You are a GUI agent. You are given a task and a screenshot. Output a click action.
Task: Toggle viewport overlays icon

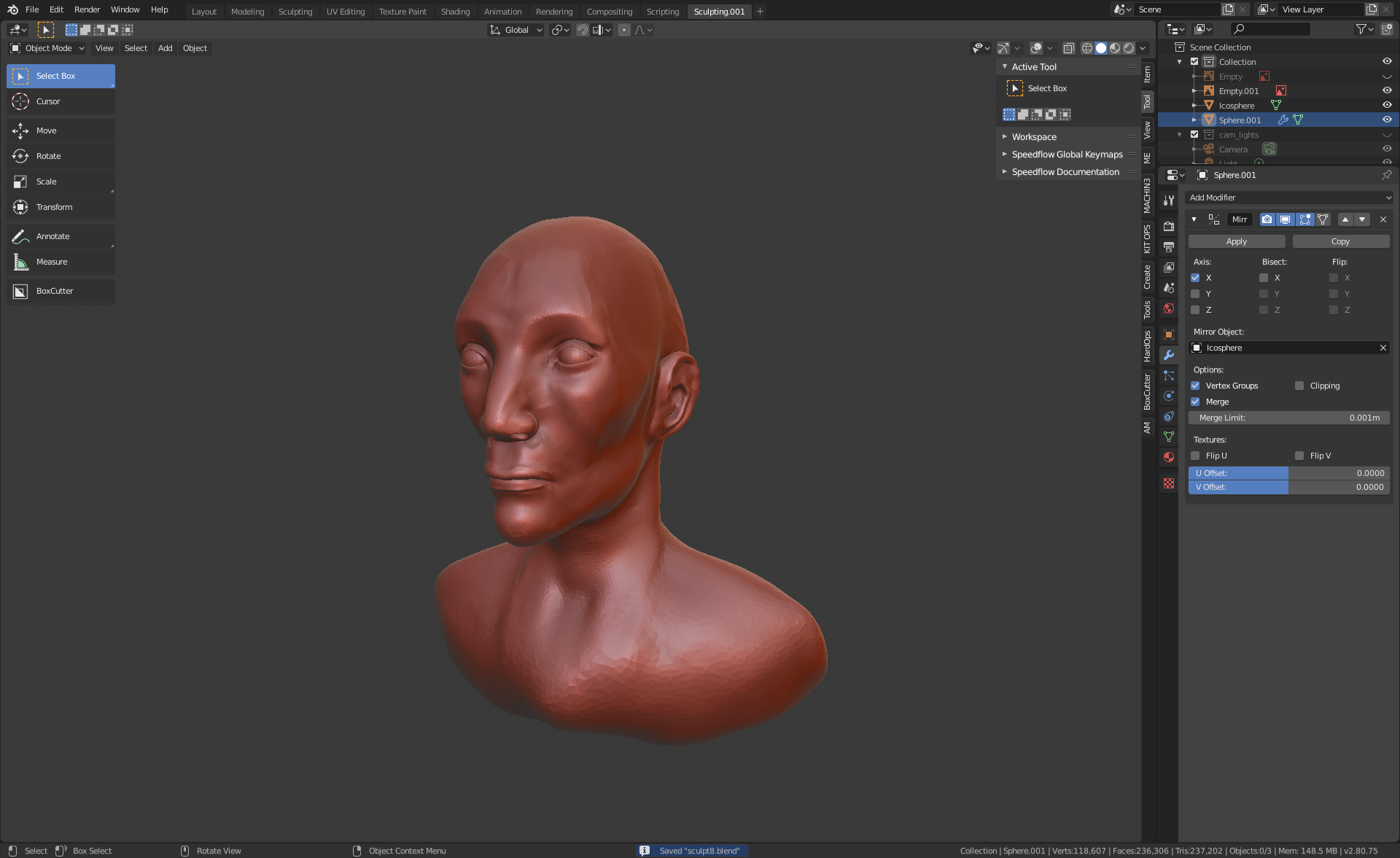click(x=1036, y=48)
